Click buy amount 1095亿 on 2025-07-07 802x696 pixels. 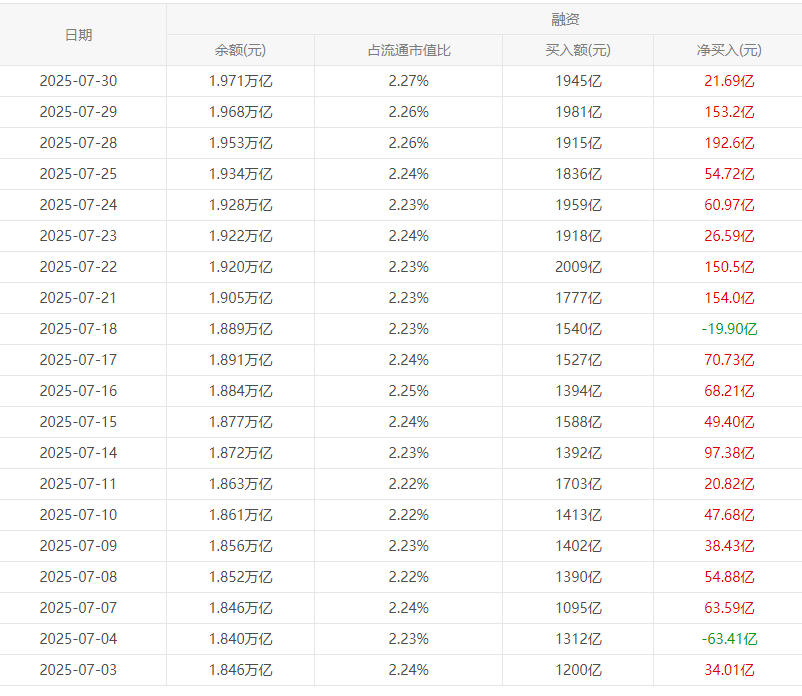578,608
